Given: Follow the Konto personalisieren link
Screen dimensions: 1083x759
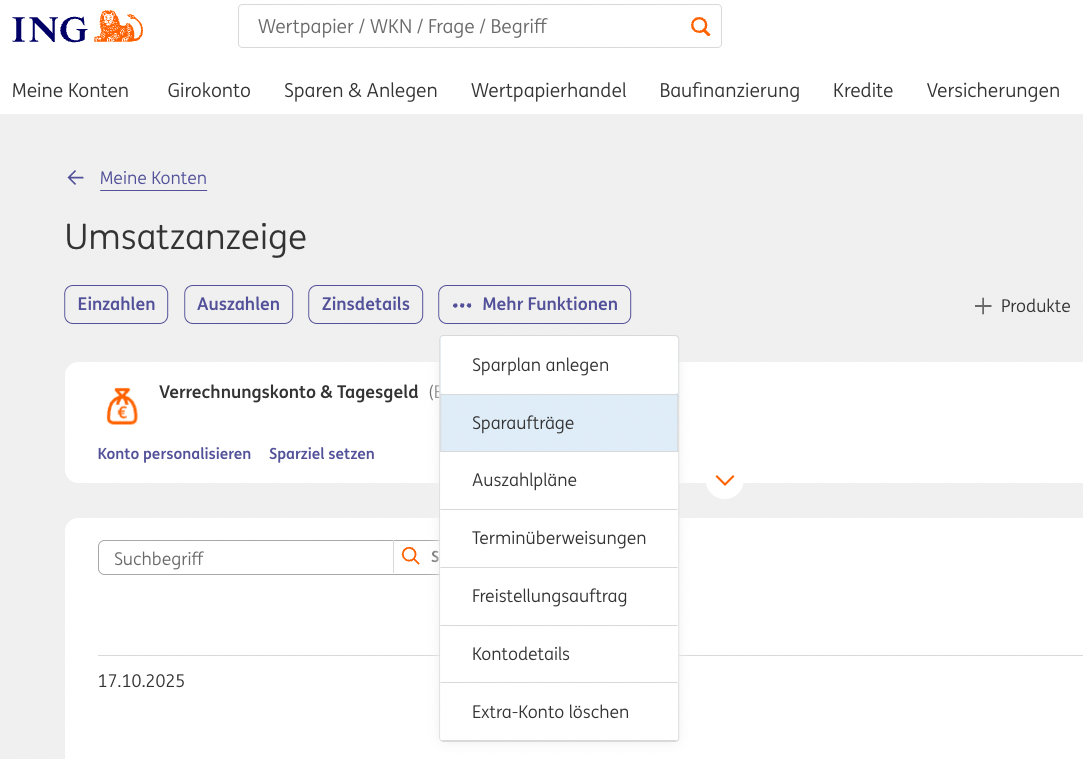Looking at the screenshot, I should click(x=174, y=454).
